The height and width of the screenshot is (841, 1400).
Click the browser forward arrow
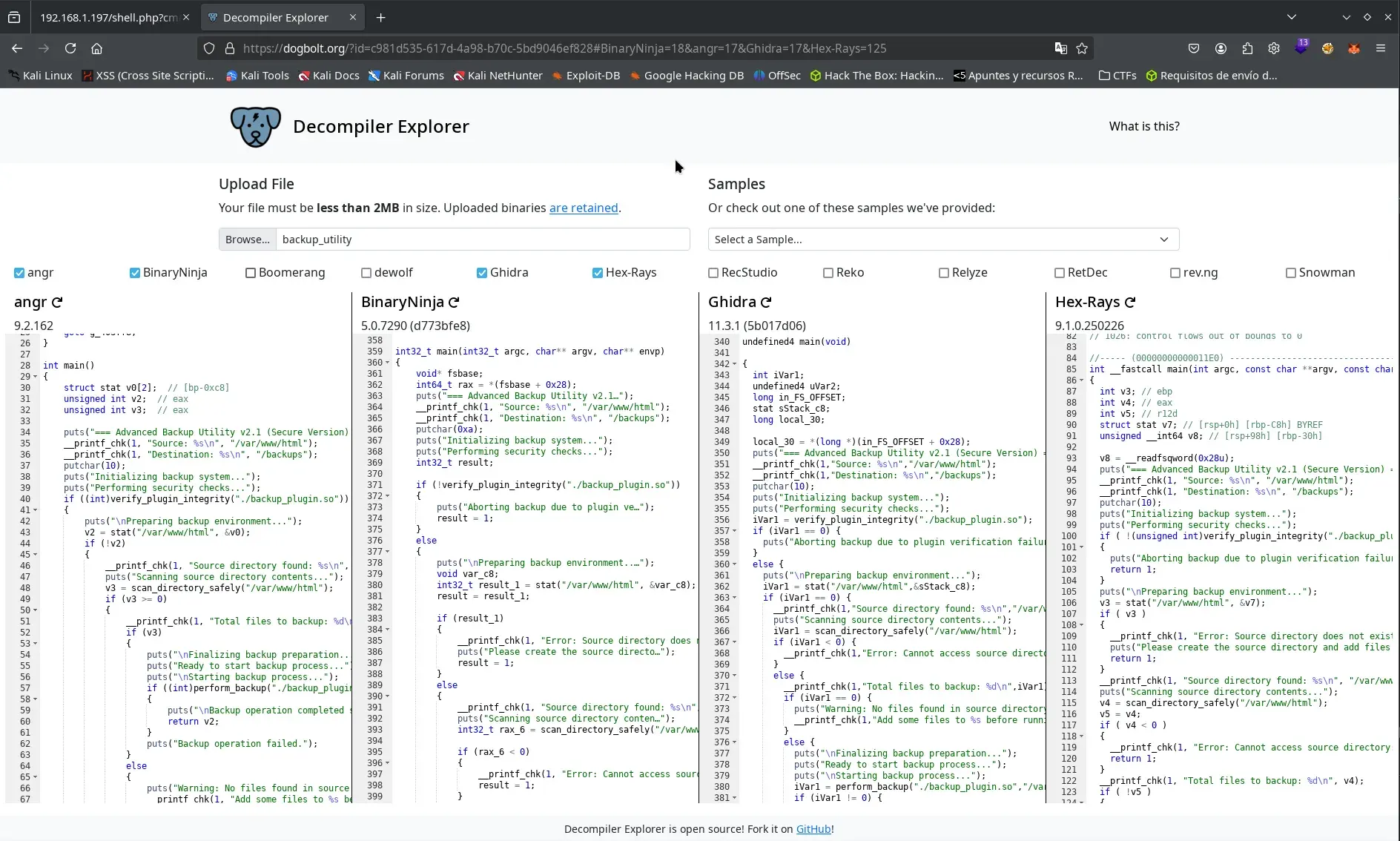tap(44, 48)
